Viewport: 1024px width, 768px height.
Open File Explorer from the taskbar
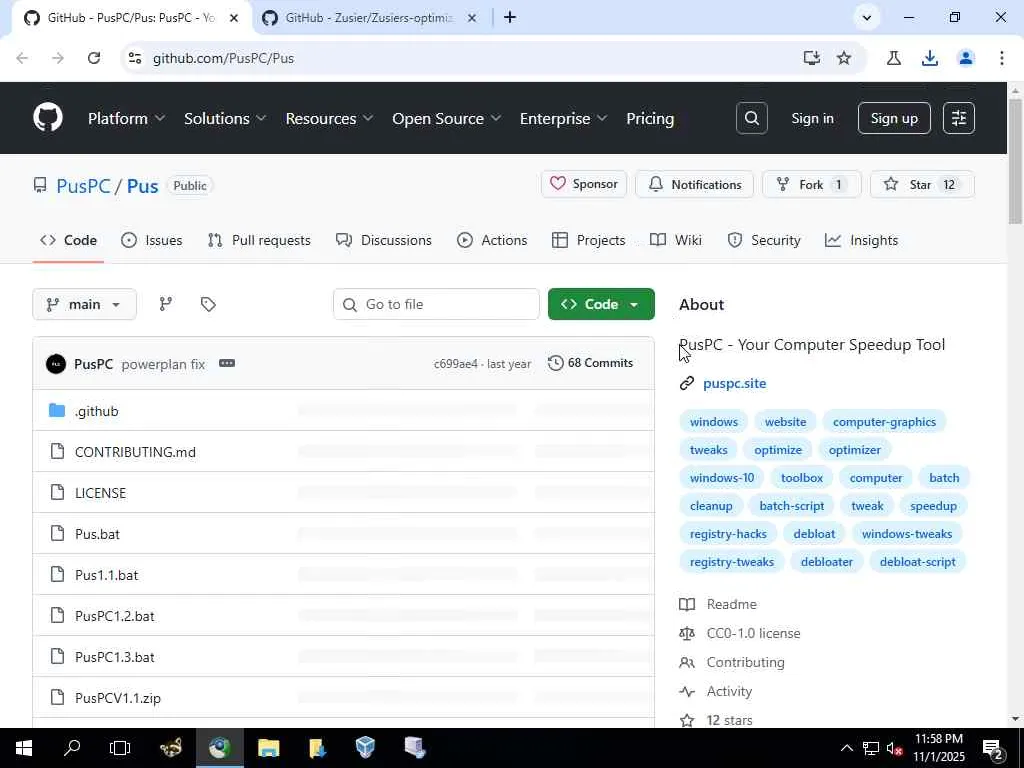268,748
